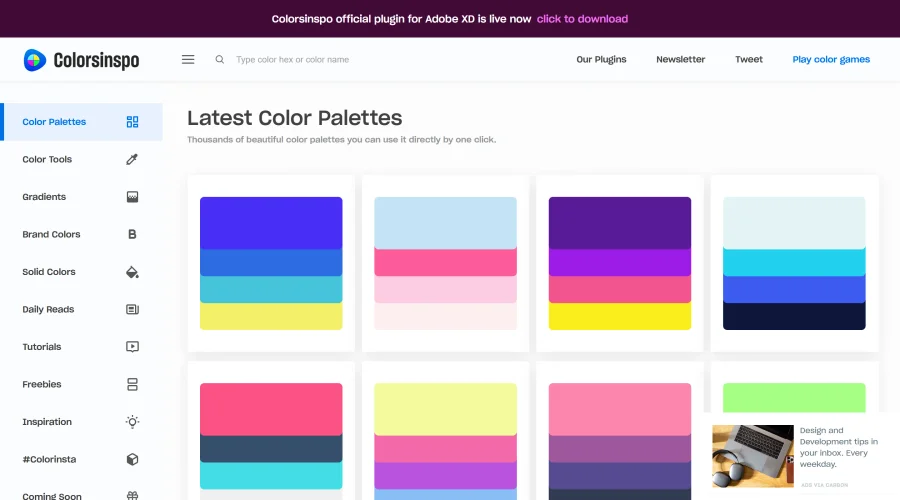
Task: Open Our Plugins link
Action: tap(601, 60)
